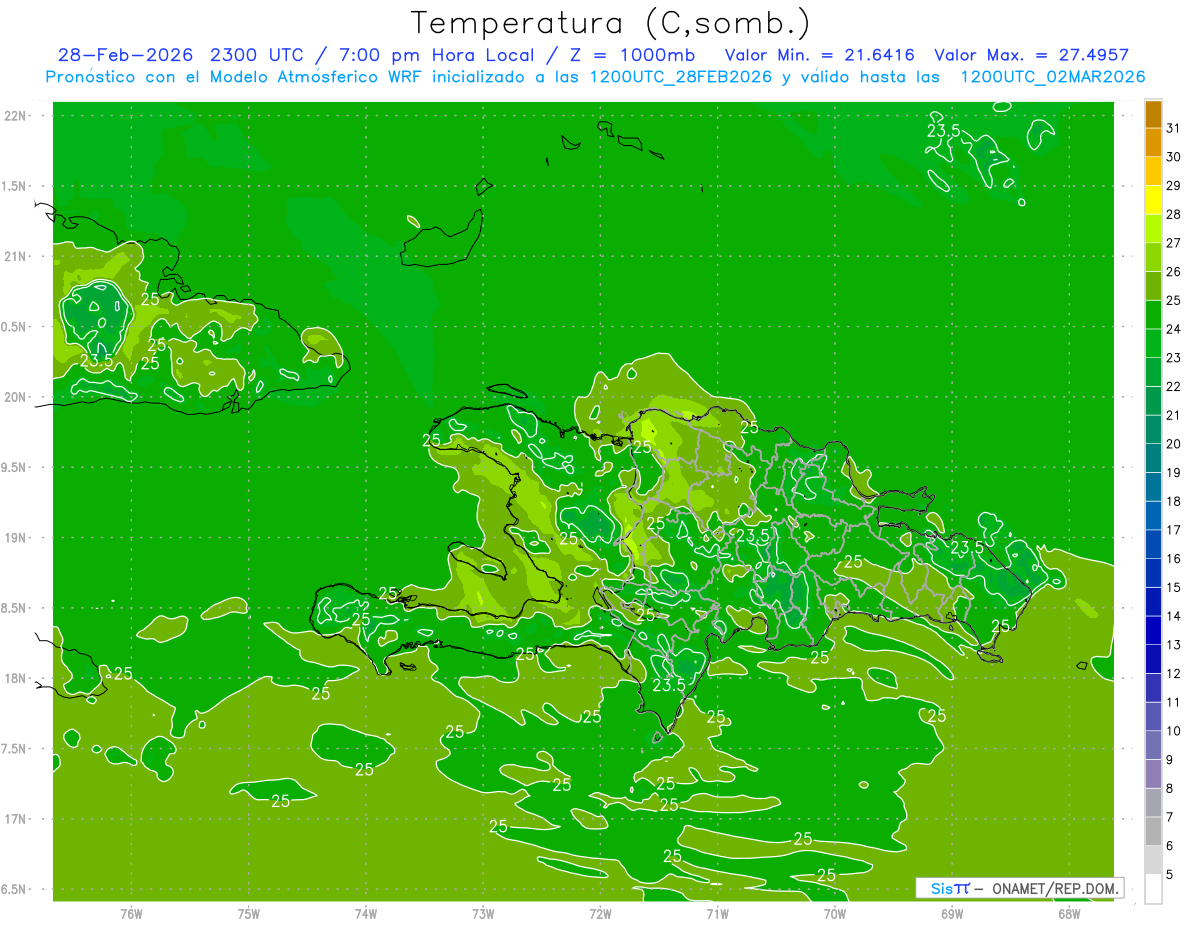This screenshot has height=927, width=1200.
Task: Click the "18N" latitude axis label
Action: (x=17, y=678)
